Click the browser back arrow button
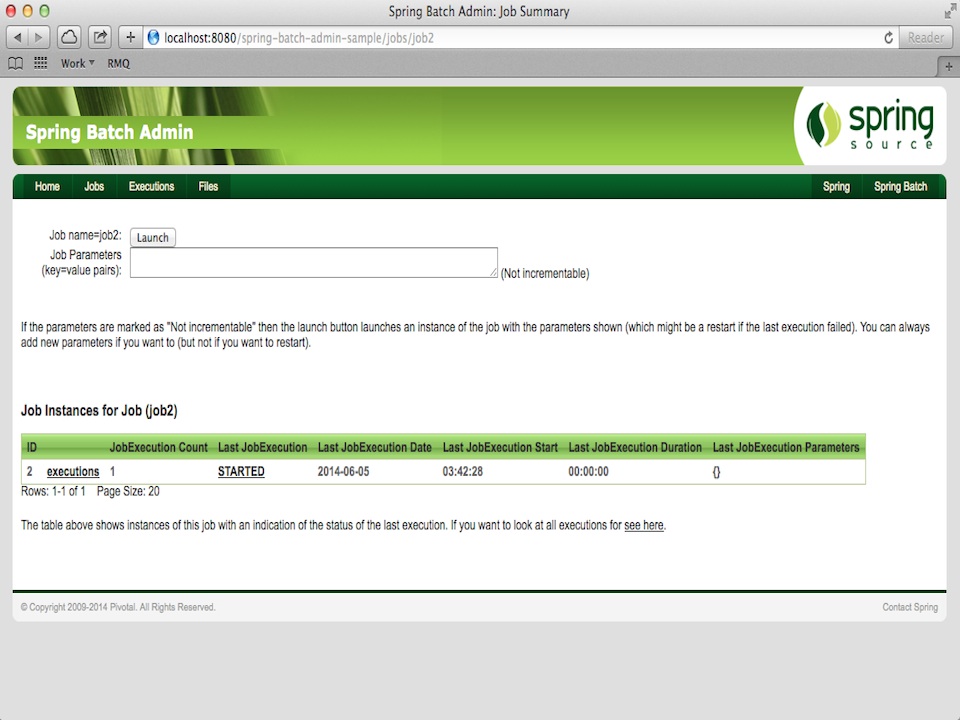Viewport: 960px width, 720px height. (x=18, y=37)
